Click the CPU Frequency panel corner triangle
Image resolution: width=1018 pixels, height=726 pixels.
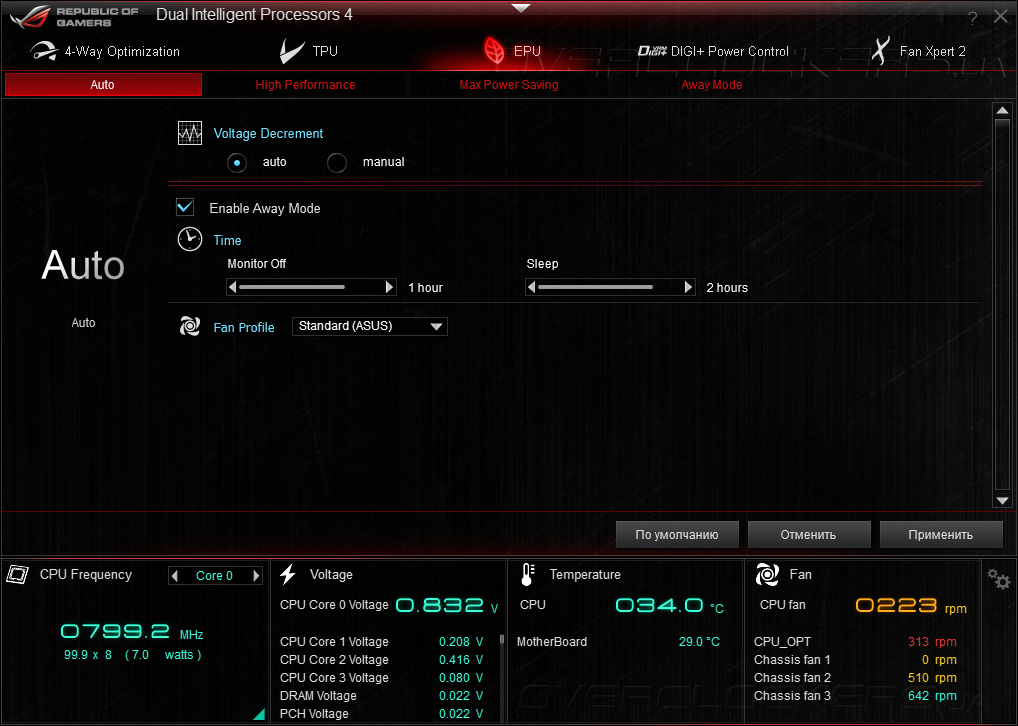pos(259,714)
